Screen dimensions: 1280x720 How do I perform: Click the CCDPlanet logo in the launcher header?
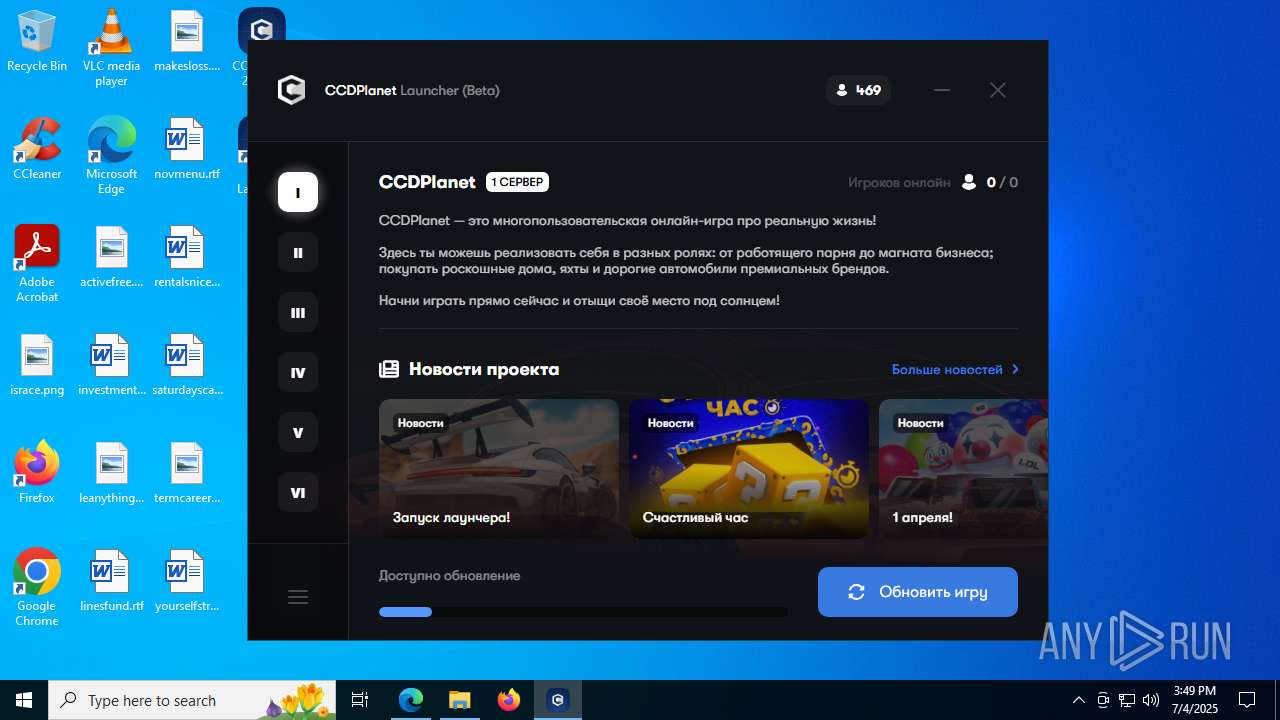click(291, 90)
